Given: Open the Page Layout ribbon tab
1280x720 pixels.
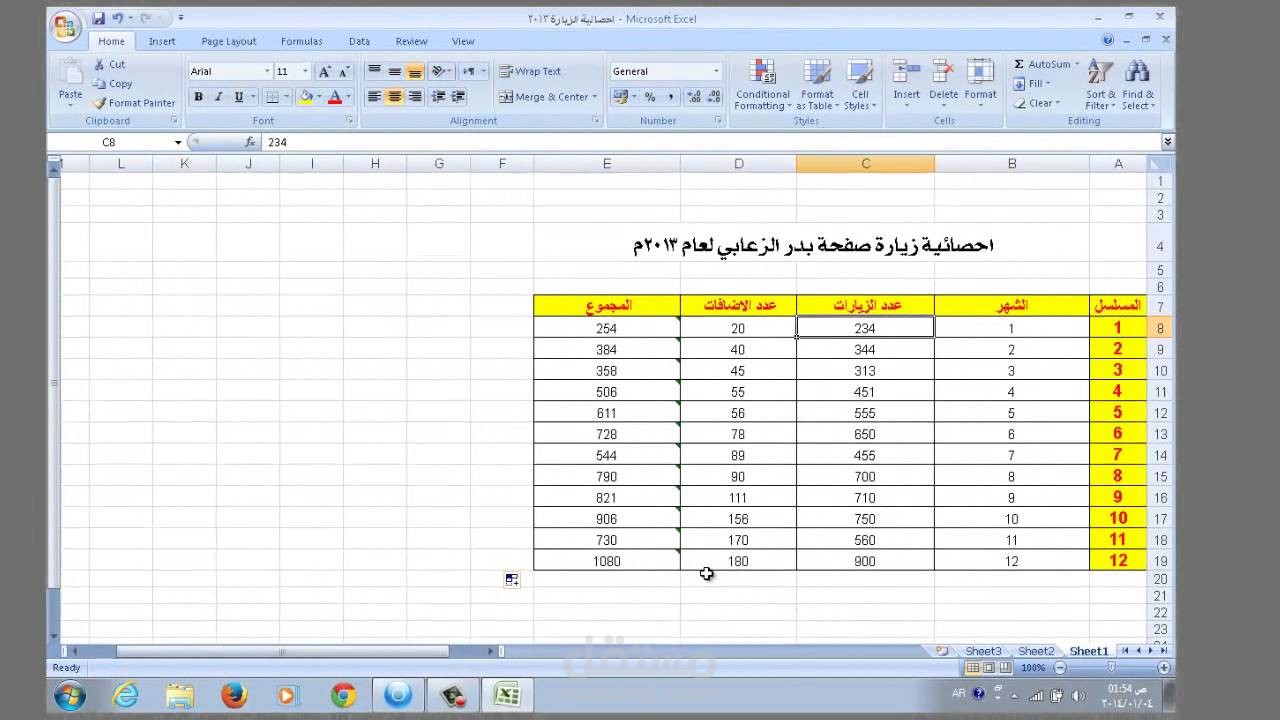Looking at the screenshot, I should [228, 41].
